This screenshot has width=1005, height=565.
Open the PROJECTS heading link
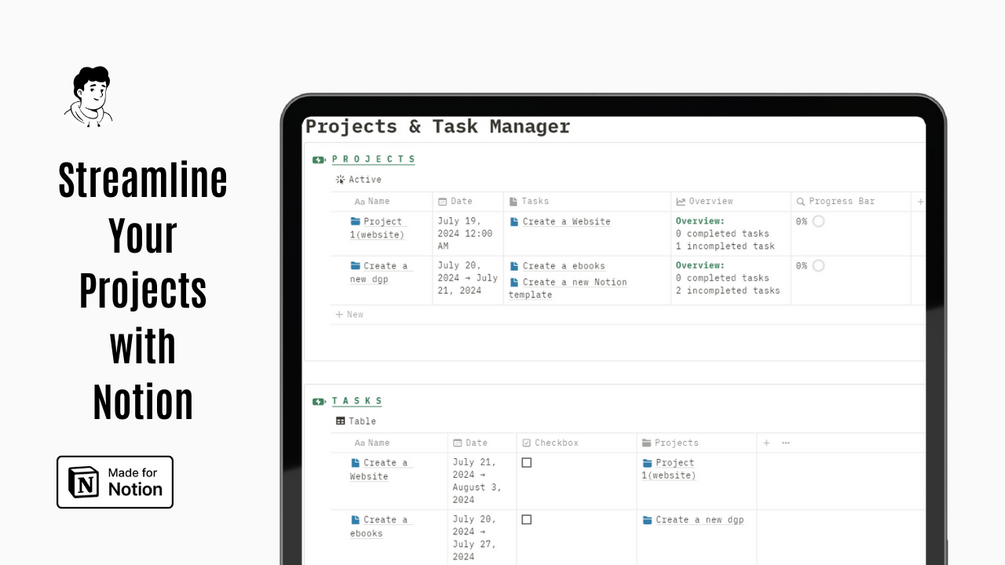click(x=373, y=159)
